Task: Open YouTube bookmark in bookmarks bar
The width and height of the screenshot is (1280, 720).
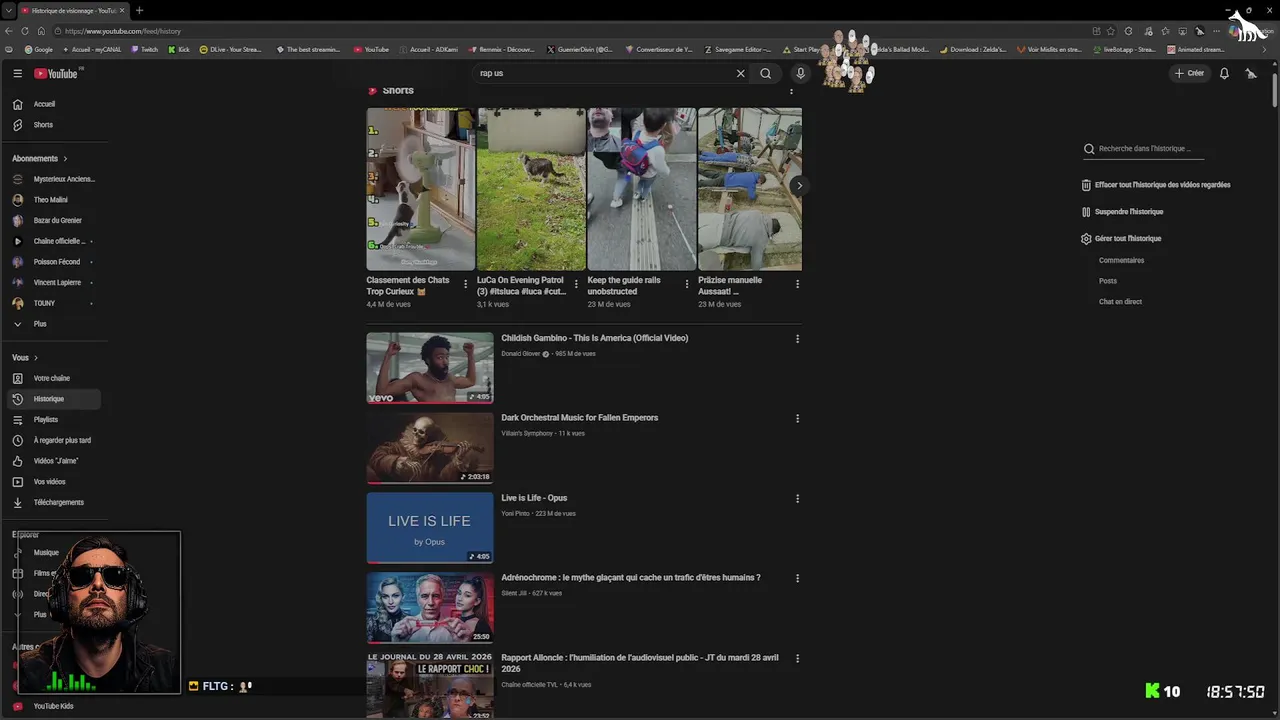Action: [371, 49]
